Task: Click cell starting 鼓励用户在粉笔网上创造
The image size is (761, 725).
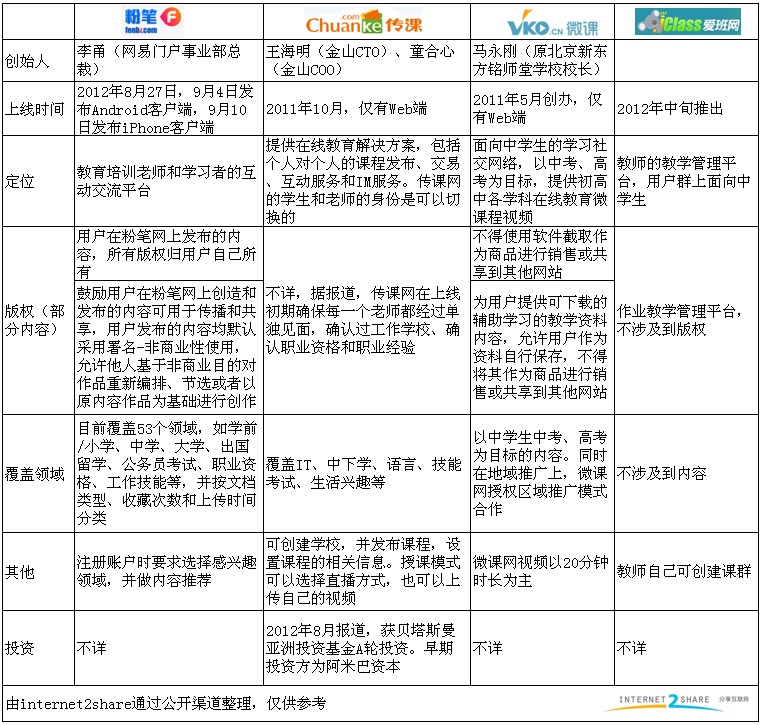Action: click(169, 347)
